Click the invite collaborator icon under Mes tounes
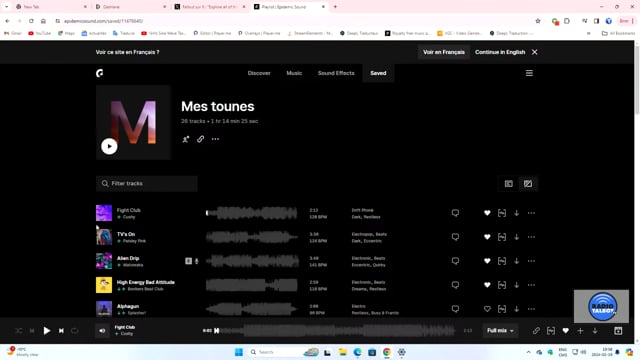640x360 pixels. pos(186,139)
